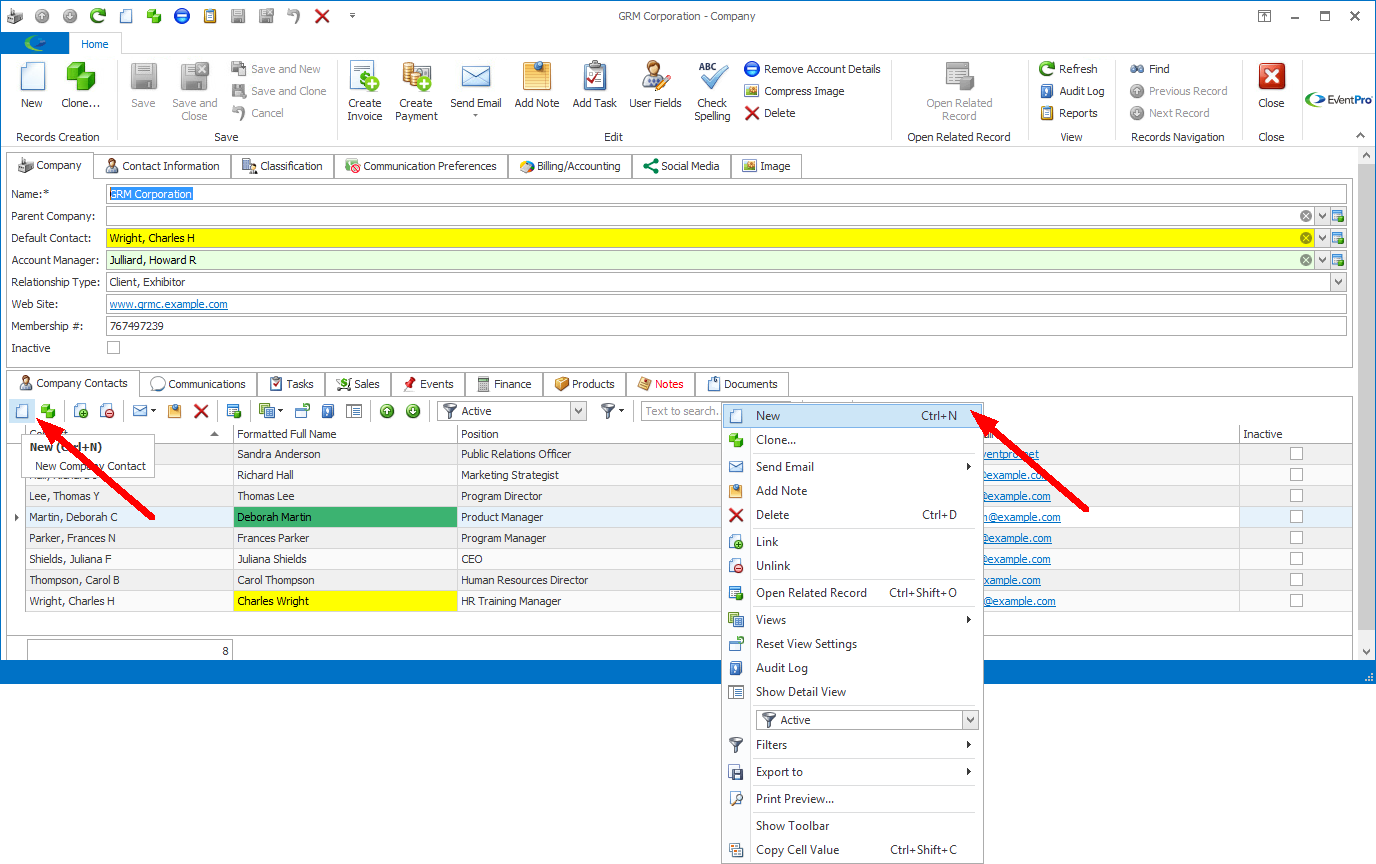Click the Clone icon in the ribbon
This screenshot has width=1376, height=864.
click(80, 78)
